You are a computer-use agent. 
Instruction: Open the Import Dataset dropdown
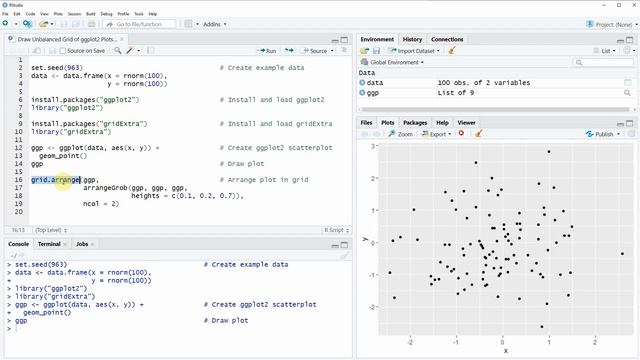414,51
